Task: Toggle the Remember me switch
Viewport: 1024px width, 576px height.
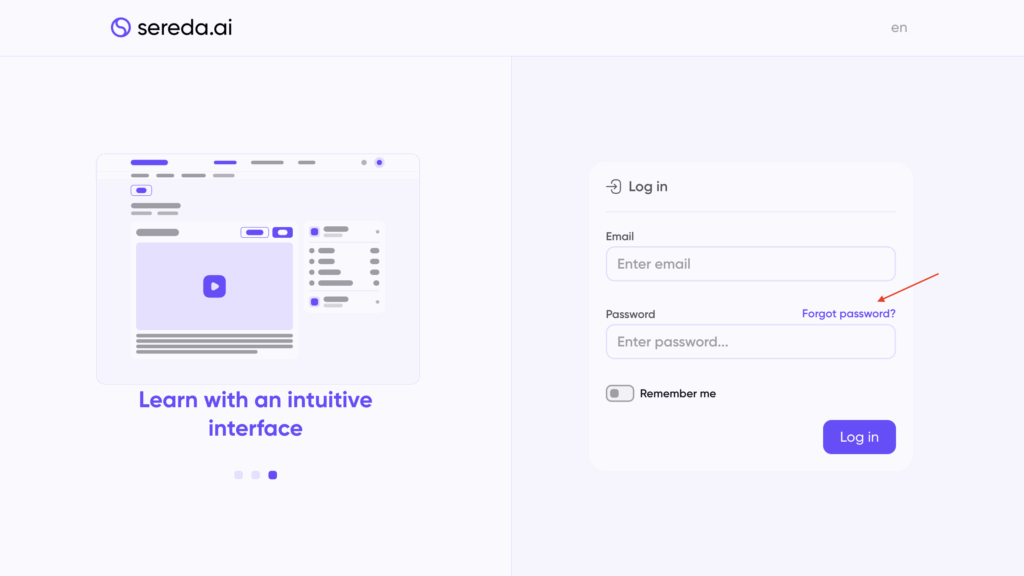Action: (620, 394)
